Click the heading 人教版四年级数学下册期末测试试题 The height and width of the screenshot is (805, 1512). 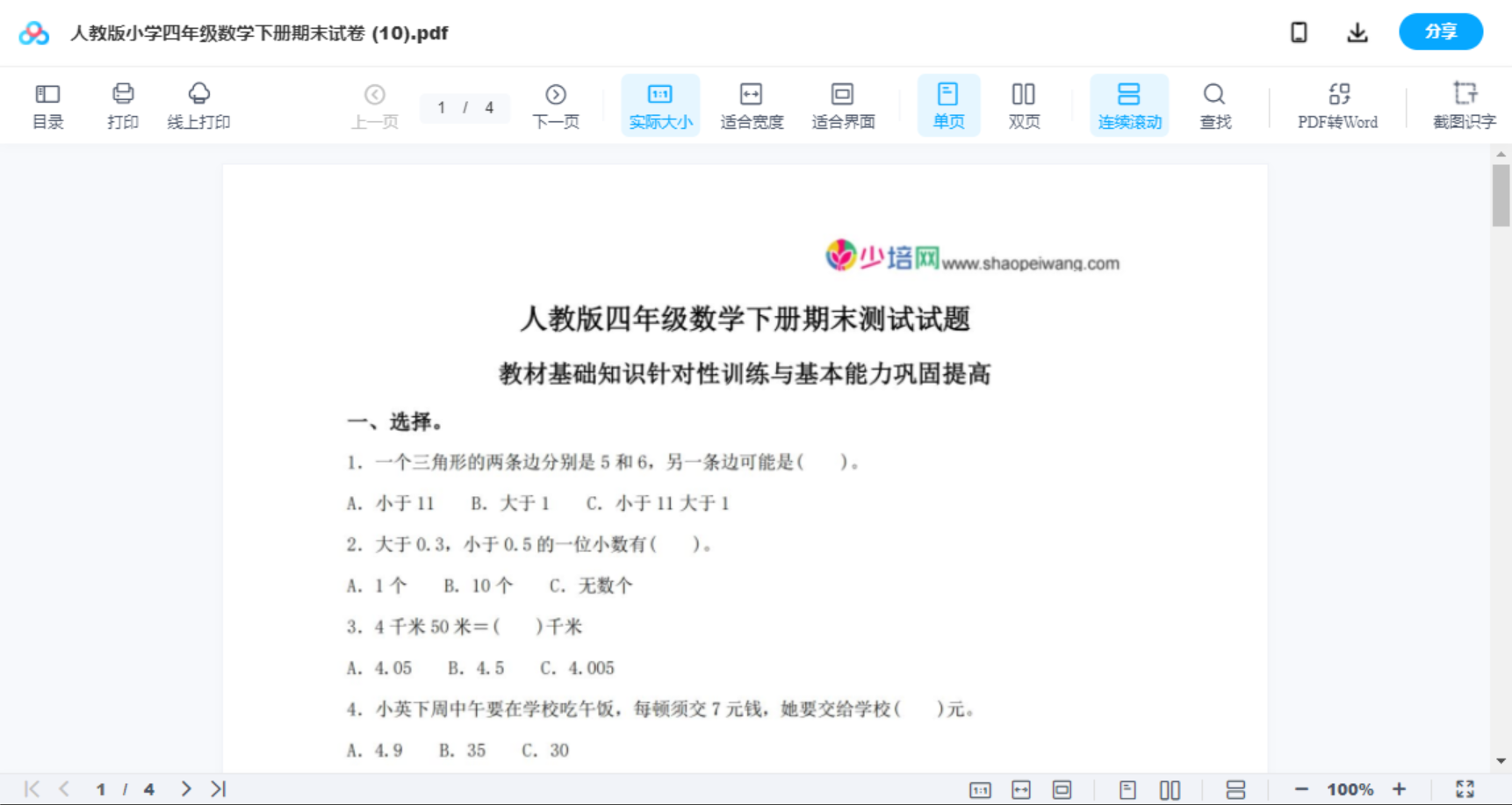pos(745,319)
